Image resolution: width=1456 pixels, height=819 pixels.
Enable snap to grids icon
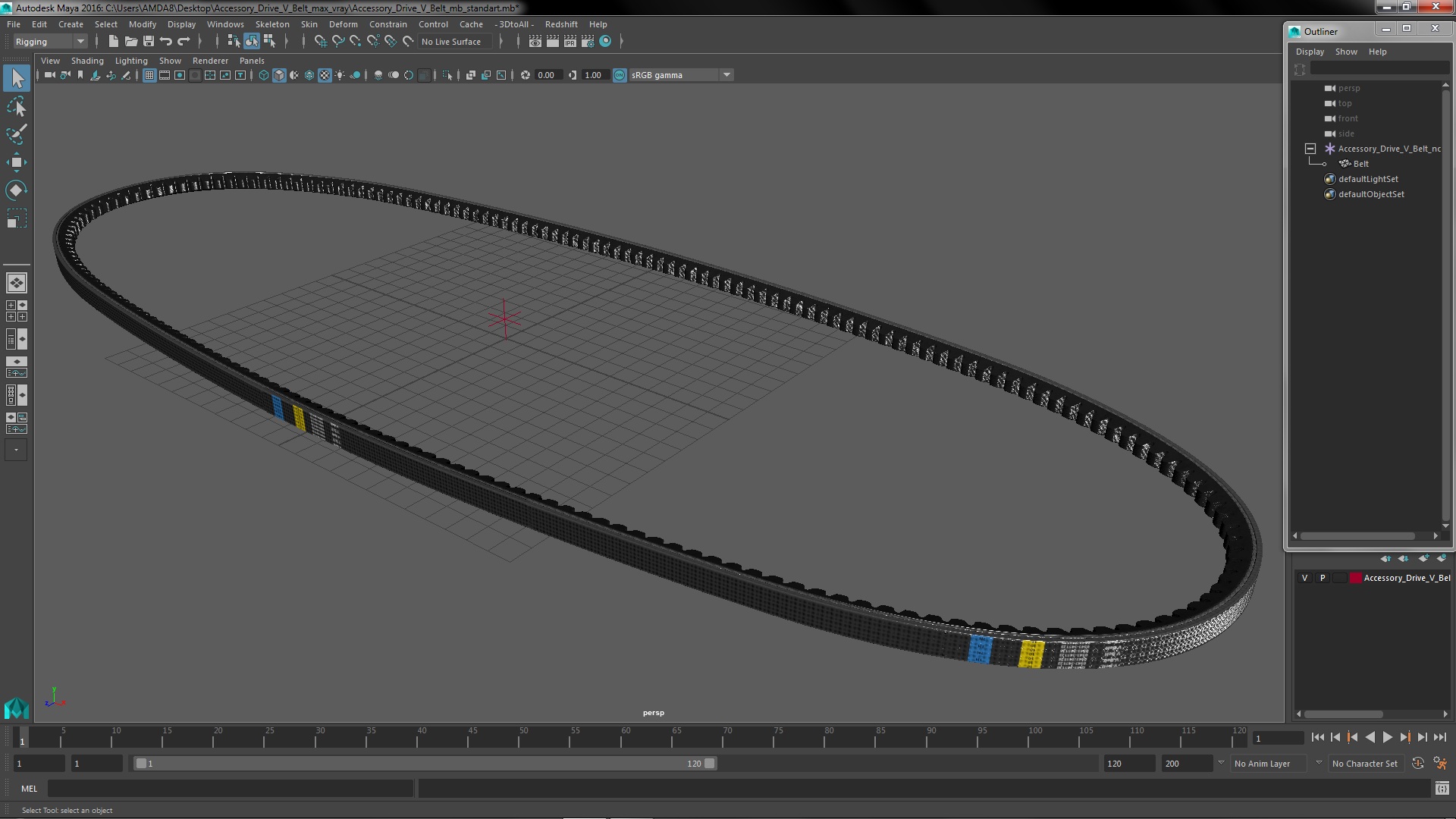(321, 42)
